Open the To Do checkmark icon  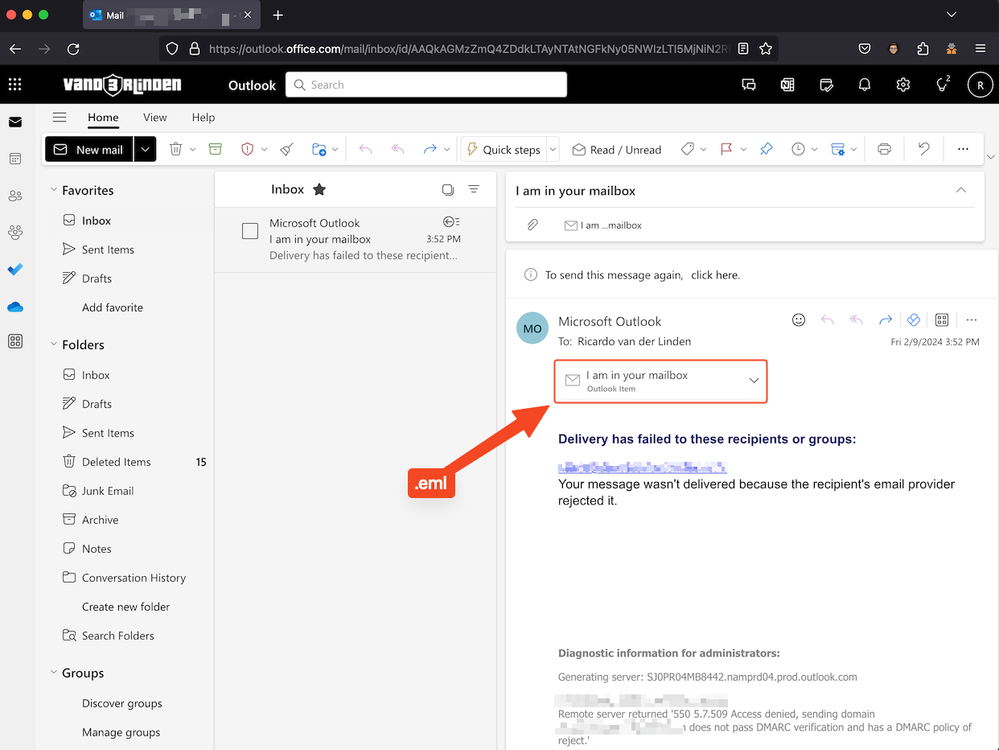point(15,270)
